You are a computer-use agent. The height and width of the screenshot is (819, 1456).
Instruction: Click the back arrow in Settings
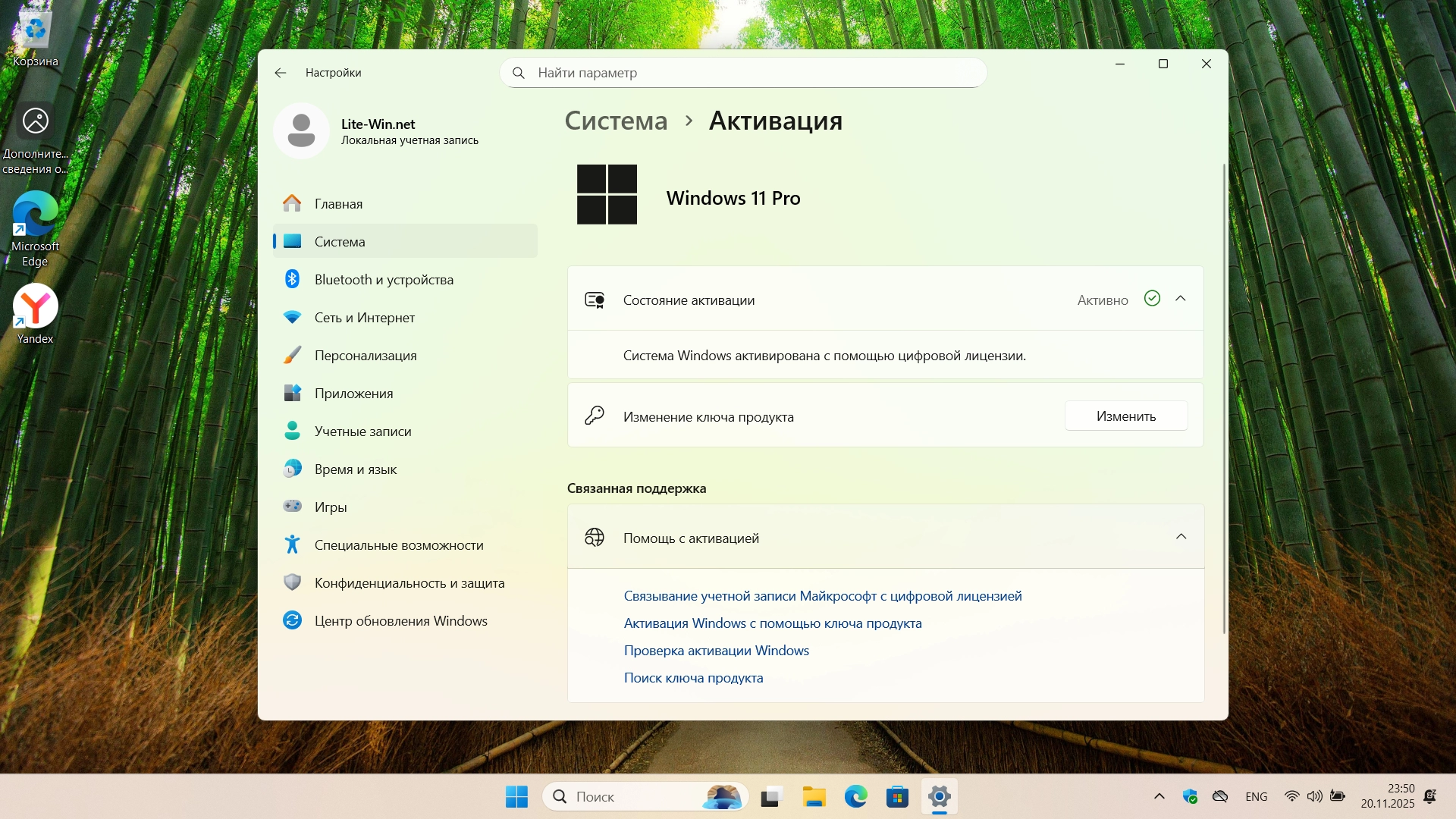pos(281,73)
